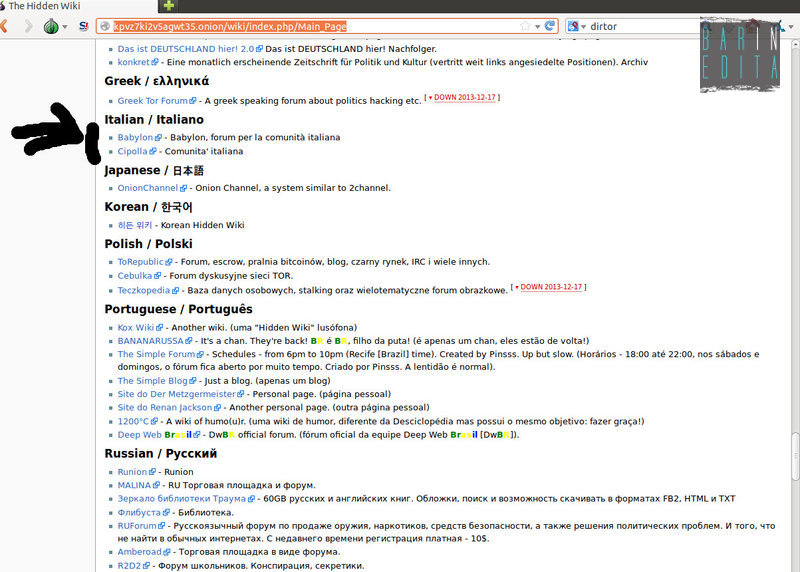Screen dimensions: 800x572
Task: Click the search engine icon
Action: point(573,26)
